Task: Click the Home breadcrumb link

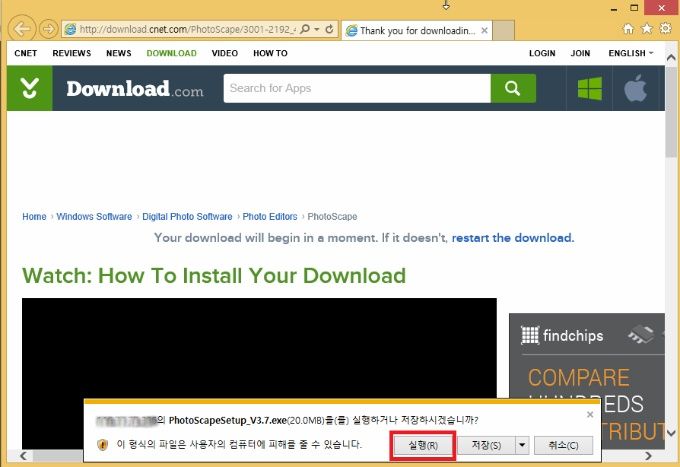Action: click(34, 216)
